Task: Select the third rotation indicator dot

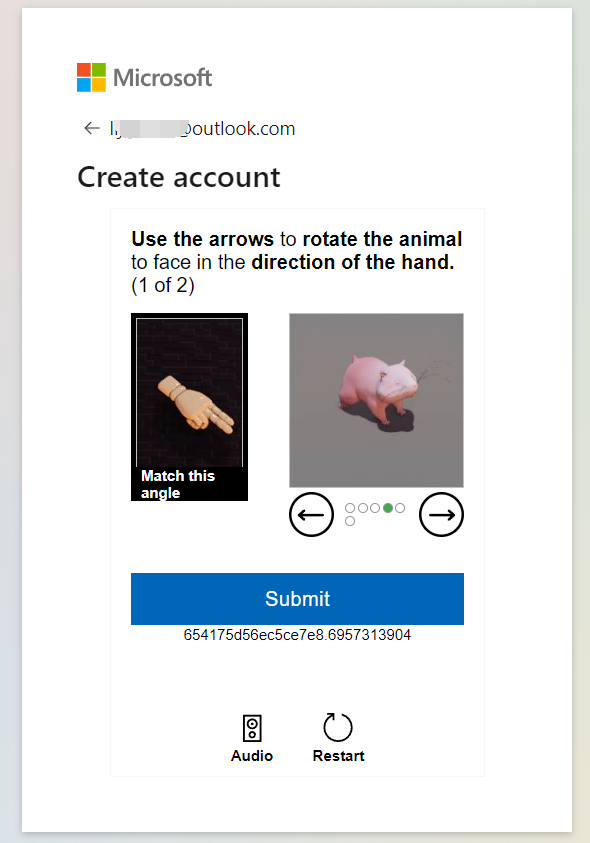Action: click(x=375, y=508)
